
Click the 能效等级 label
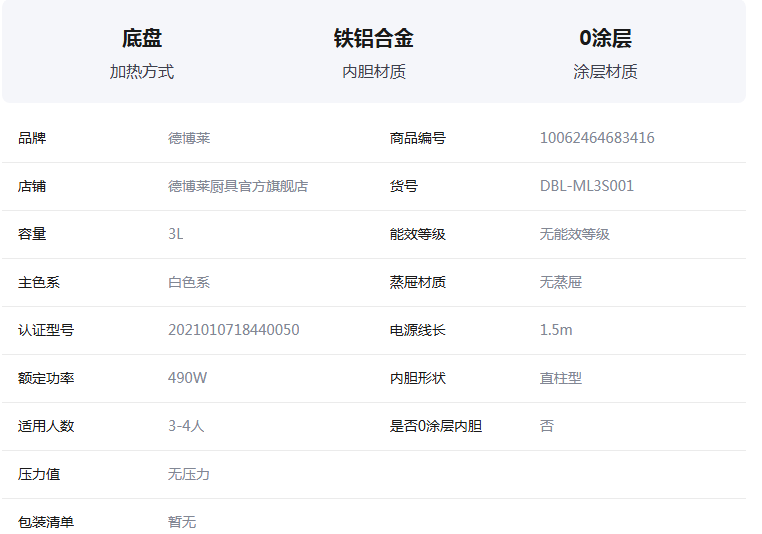click(417, 234)
